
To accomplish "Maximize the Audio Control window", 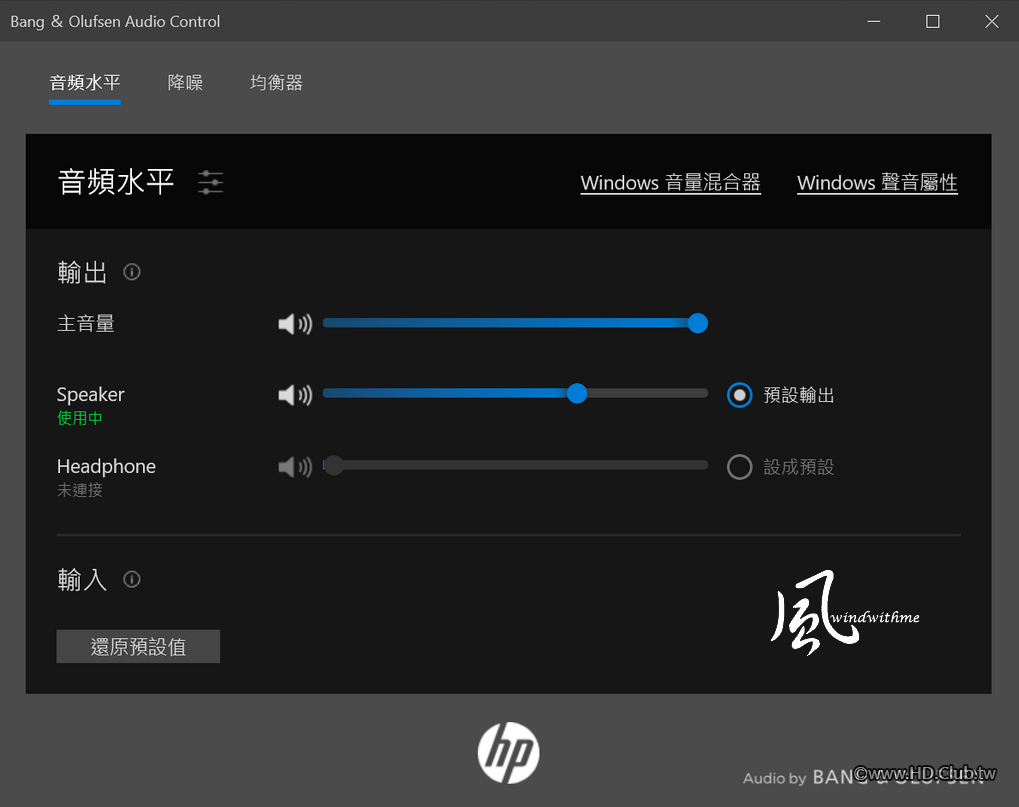I will click(x=933, y=21).
